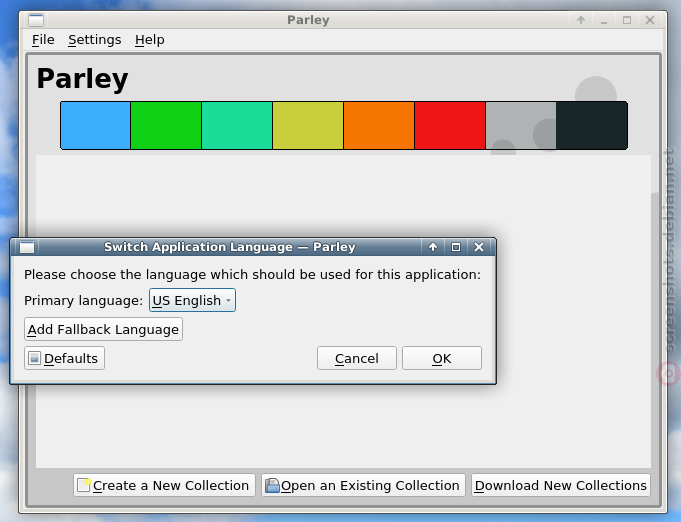Click the folder icon on Open button

click(x=272, y=485)
